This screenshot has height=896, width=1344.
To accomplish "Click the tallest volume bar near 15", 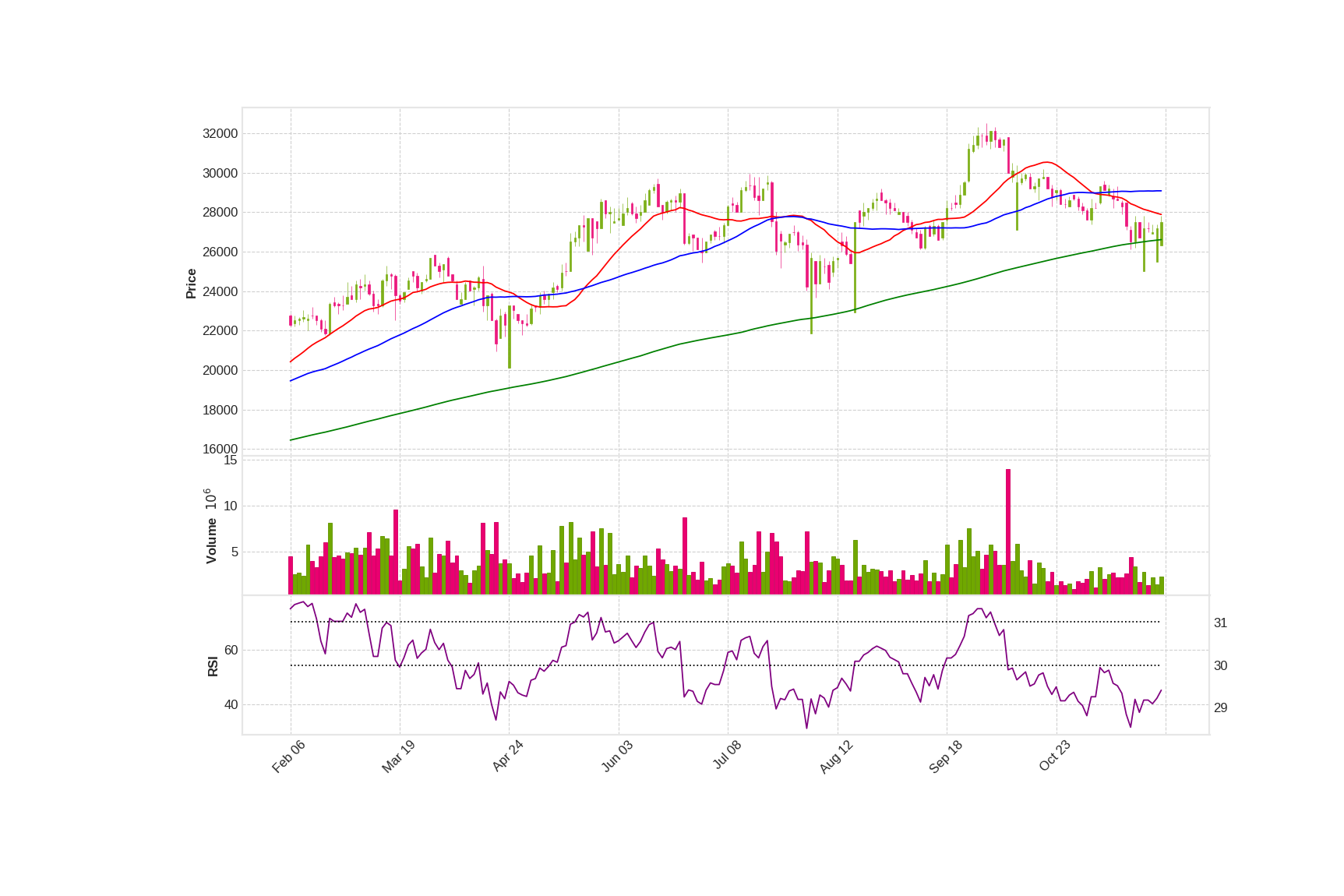I will [x=1008, y=531].
